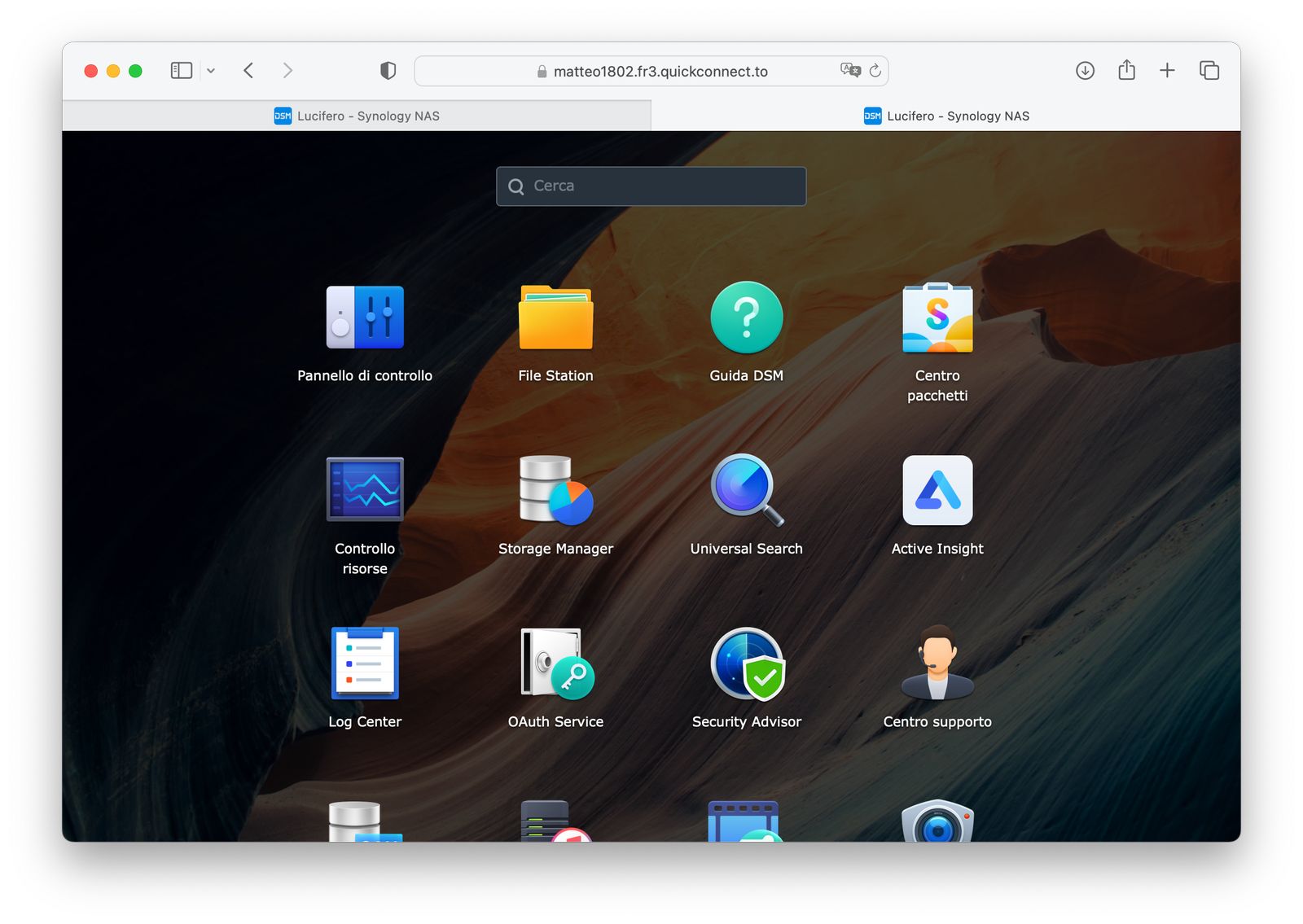Viewport: 1303px width, 924px height.
Task: Open a new Safari tab
Action: [x=1167, y=71]
